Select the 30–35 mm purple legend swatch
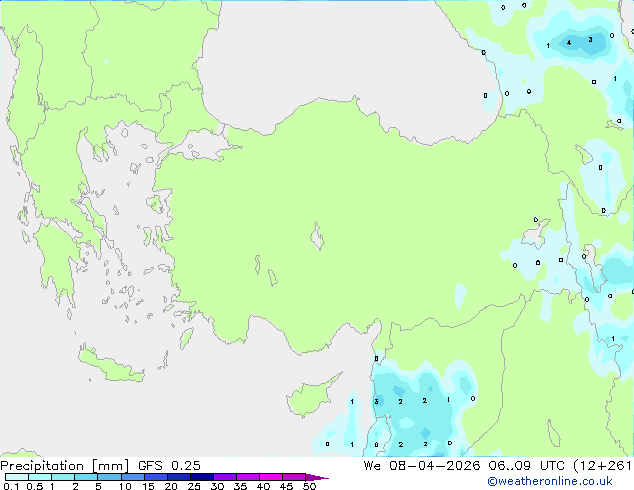This screenshot has width=634, height=490. coord(224,477)
